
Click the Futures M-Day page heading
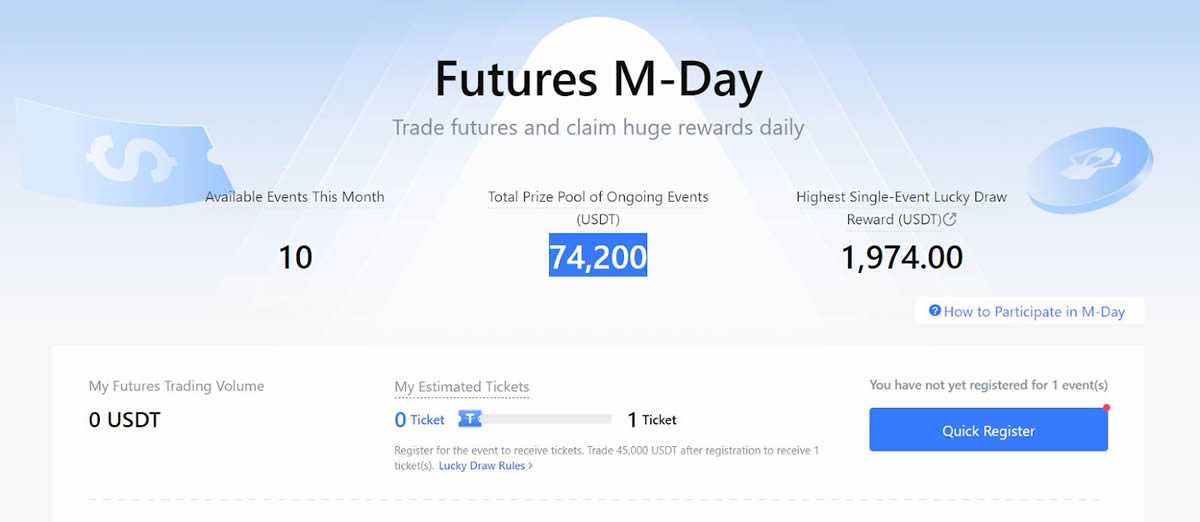(x=598, y=80)
